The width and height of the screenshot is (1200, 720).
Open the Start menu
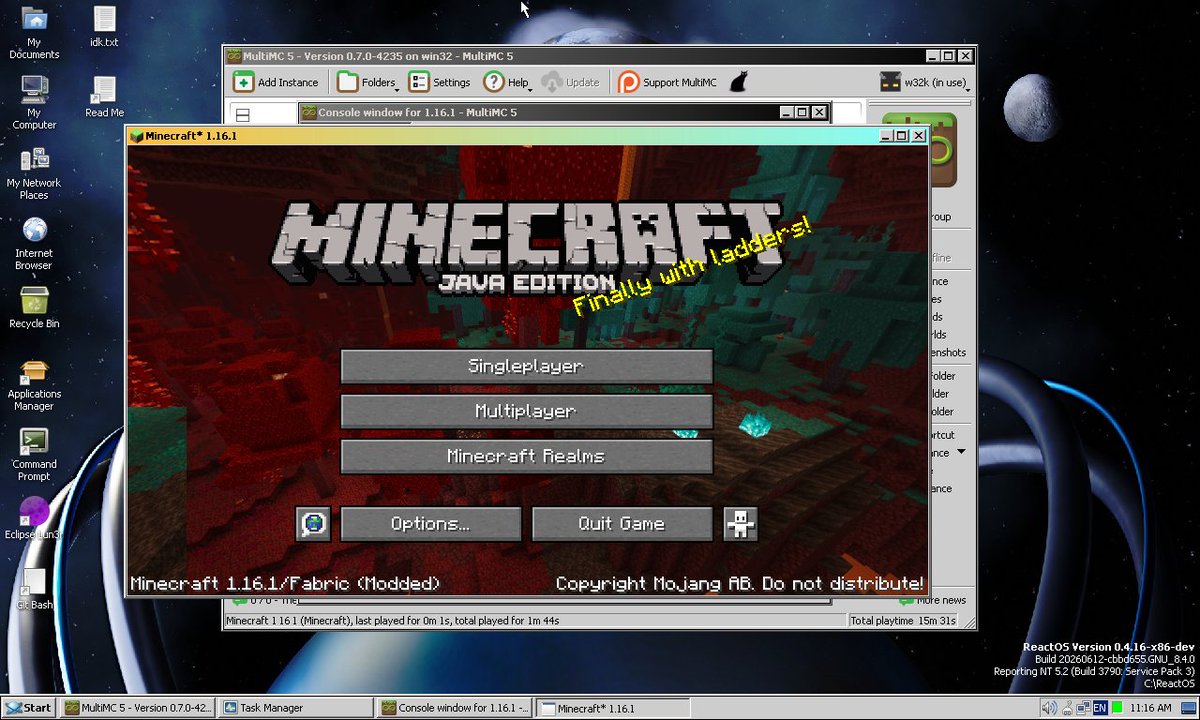(x=27, y=708)
